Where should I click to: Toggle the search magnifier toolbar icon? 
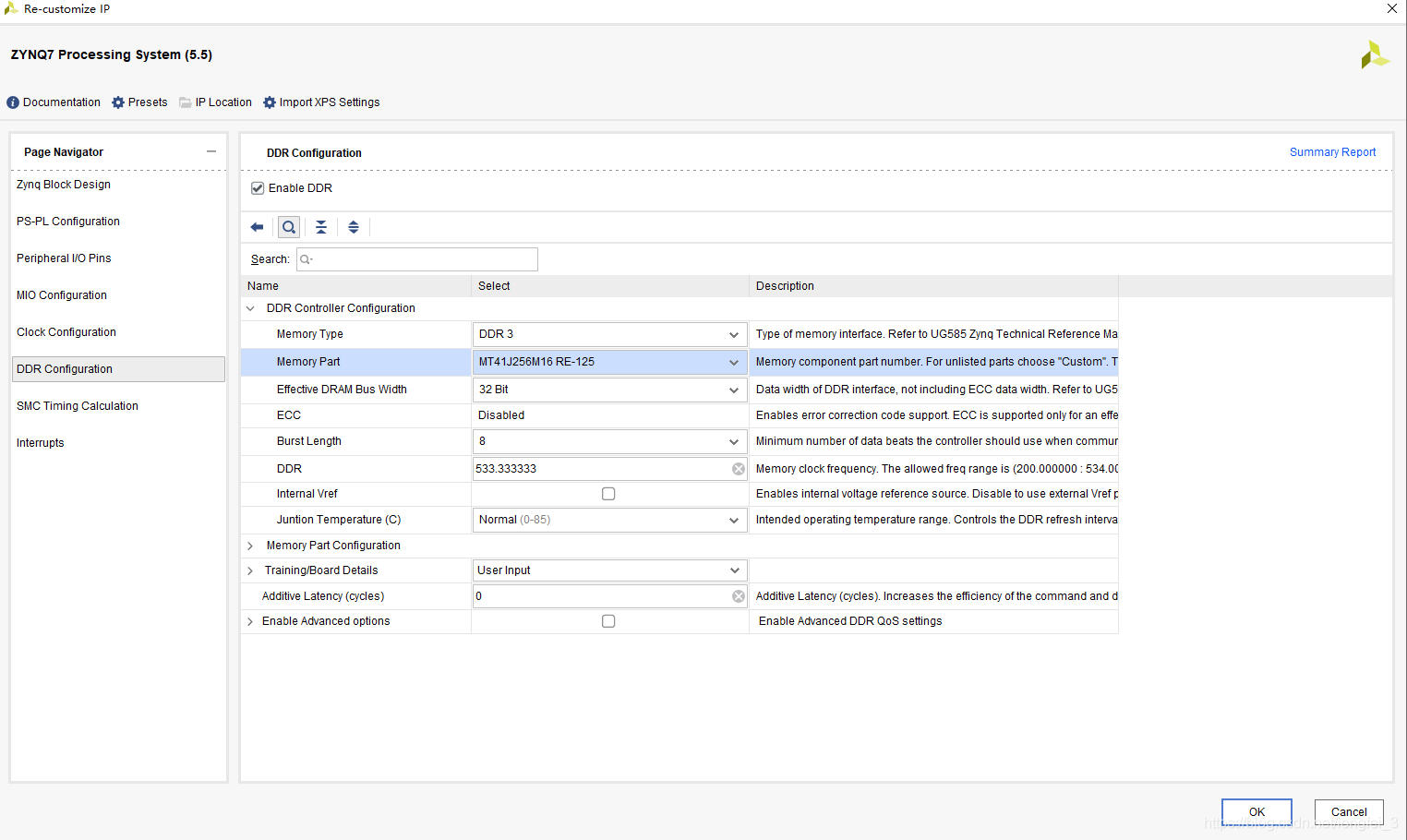pyautogui.click(x=289, y=227)
